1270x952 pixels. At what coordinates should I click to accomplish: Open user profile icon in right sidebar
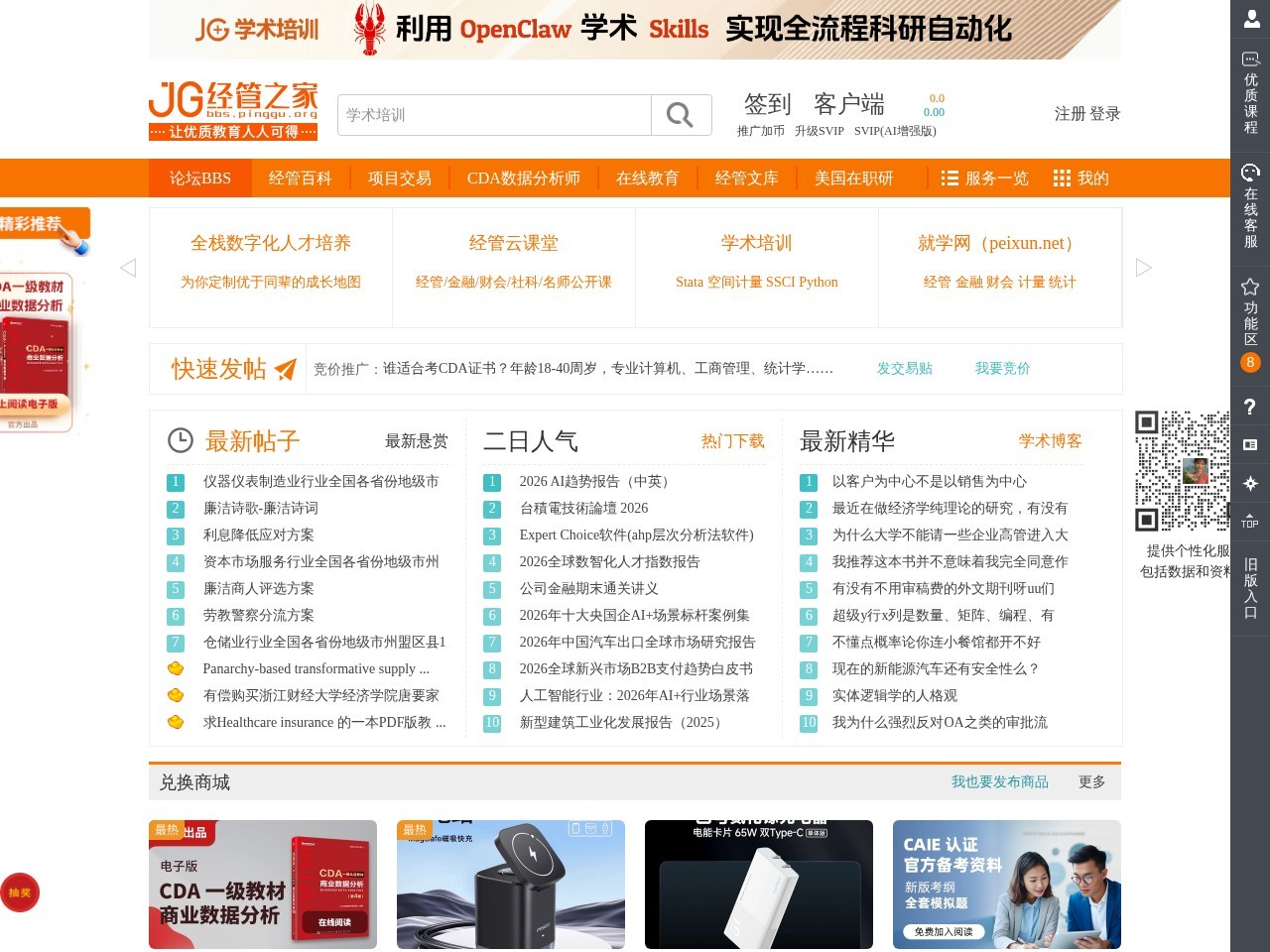coord(1250,18)
